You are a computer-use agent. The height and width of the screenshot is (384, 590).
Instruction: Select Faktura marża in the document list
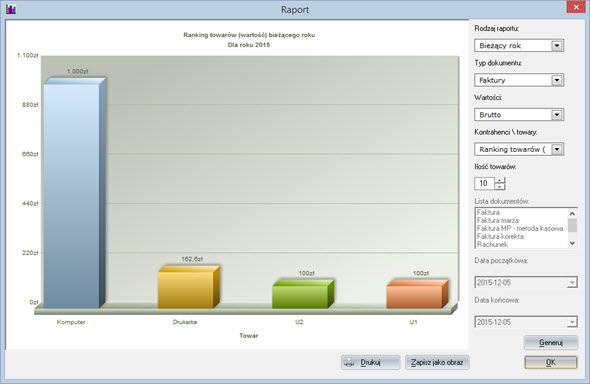(x=497, y=220)
